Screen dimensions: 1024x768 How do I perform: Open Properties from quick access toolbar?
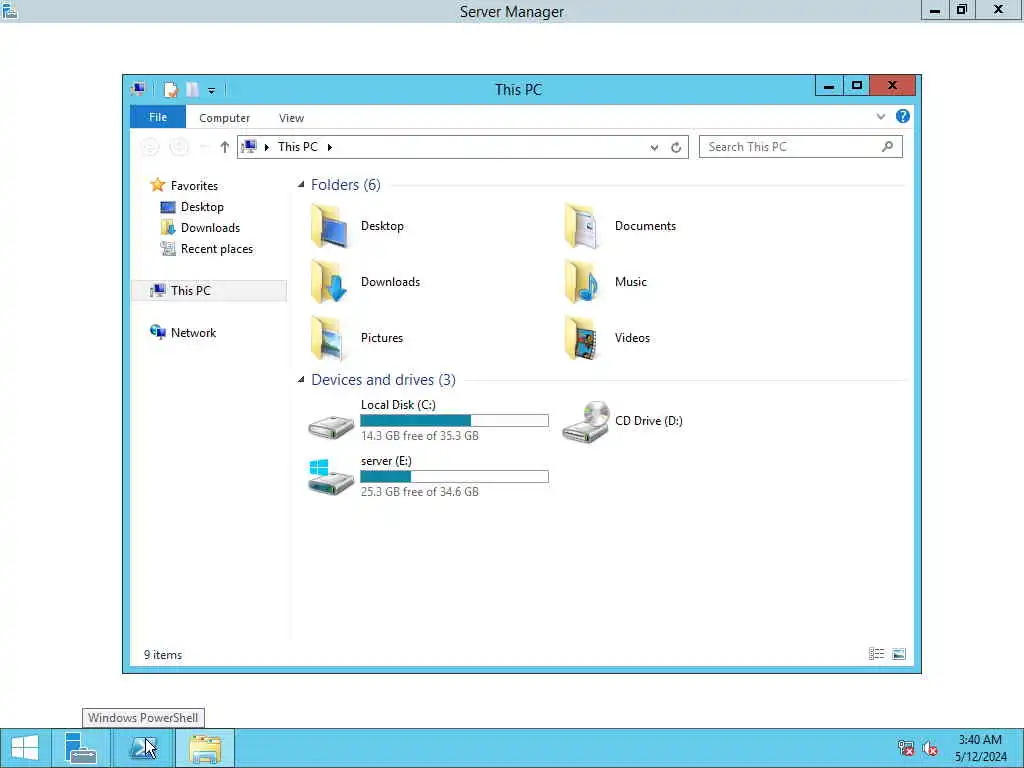coord(170,89)
